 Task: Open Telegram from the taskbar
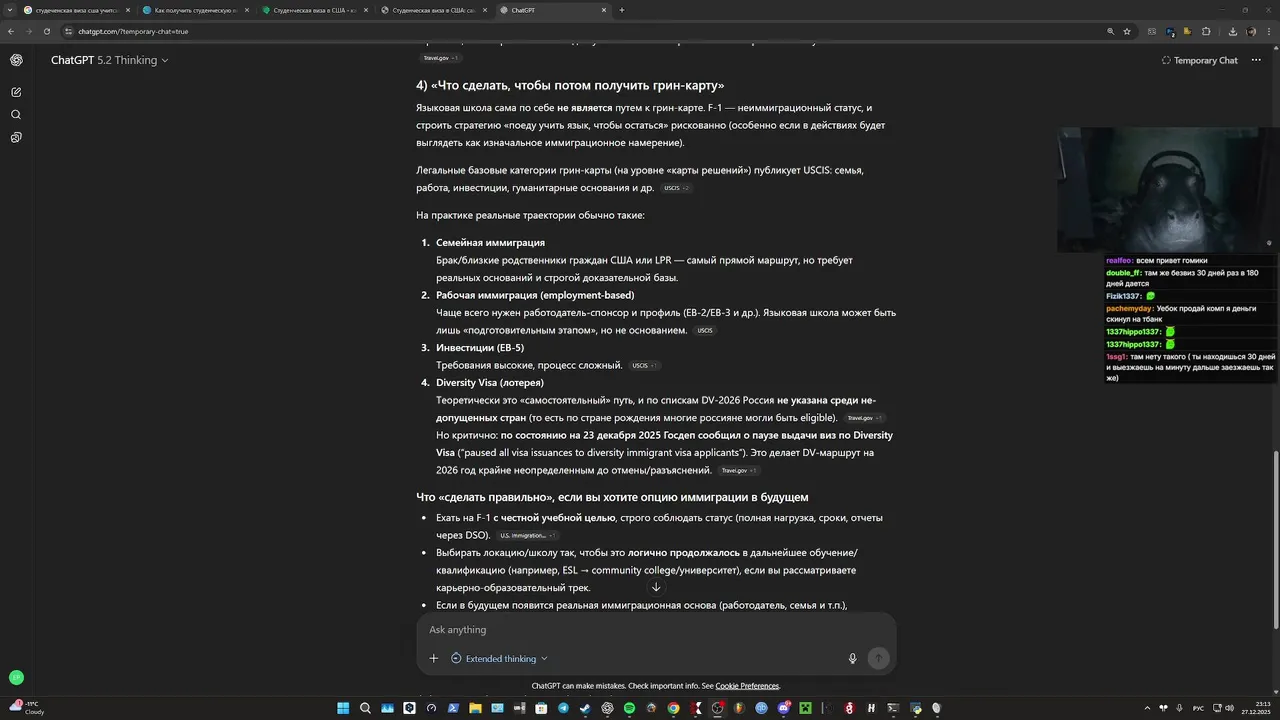pos(563,708)
